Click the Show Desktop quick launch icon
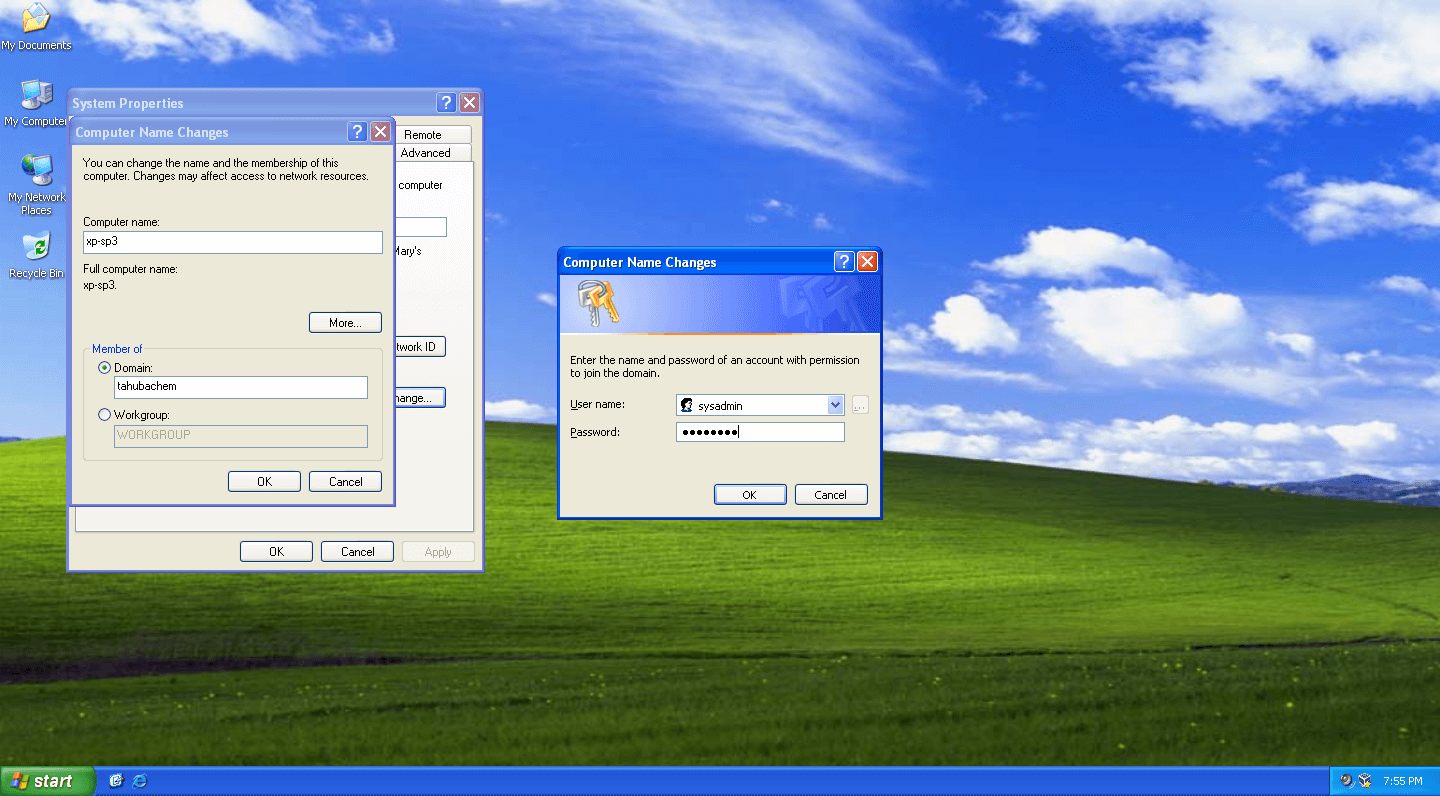Screen dimensions: 1440x796 point(116,781)
